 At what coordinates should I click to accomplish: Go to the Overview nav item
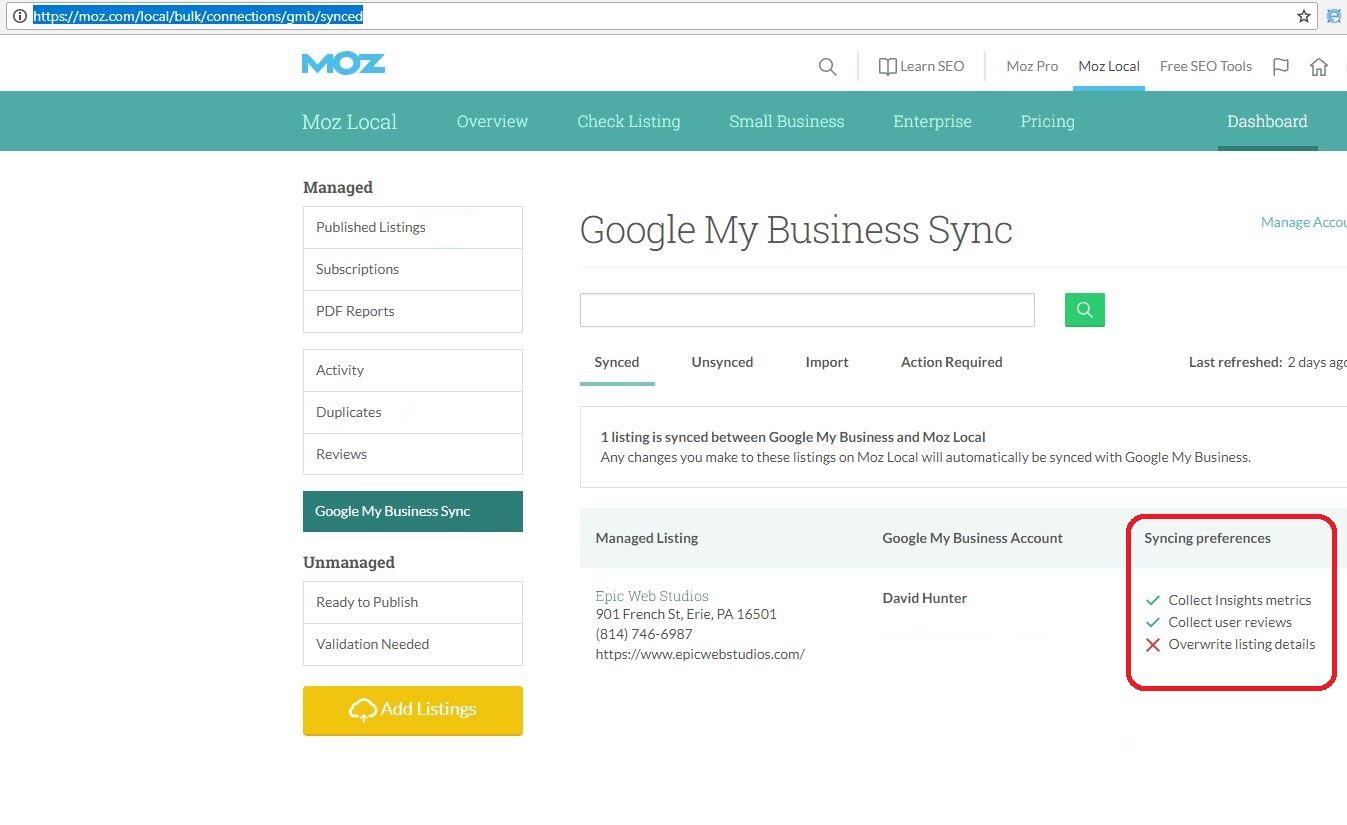tap(492, 121)
